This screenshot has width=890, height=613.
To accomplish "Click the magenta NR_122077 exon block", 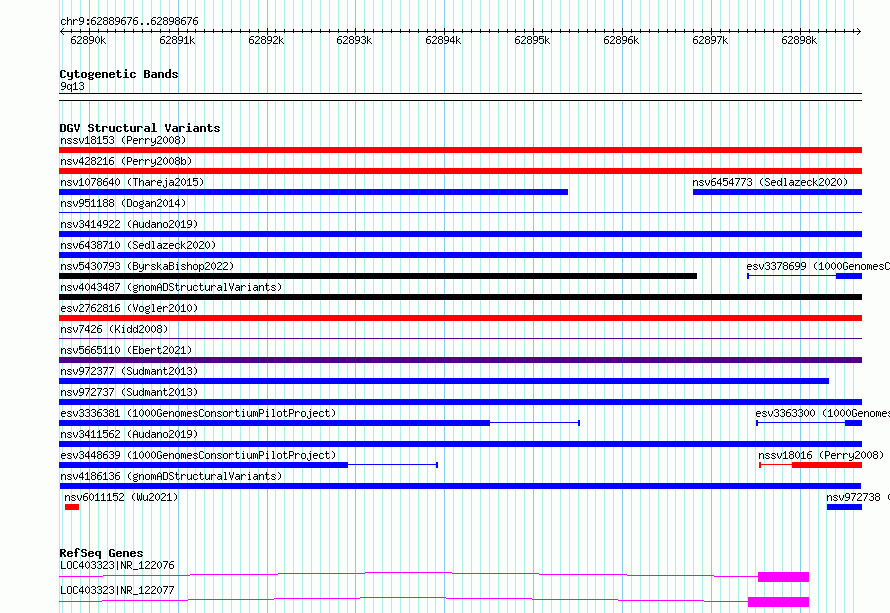I will point(778,602).
